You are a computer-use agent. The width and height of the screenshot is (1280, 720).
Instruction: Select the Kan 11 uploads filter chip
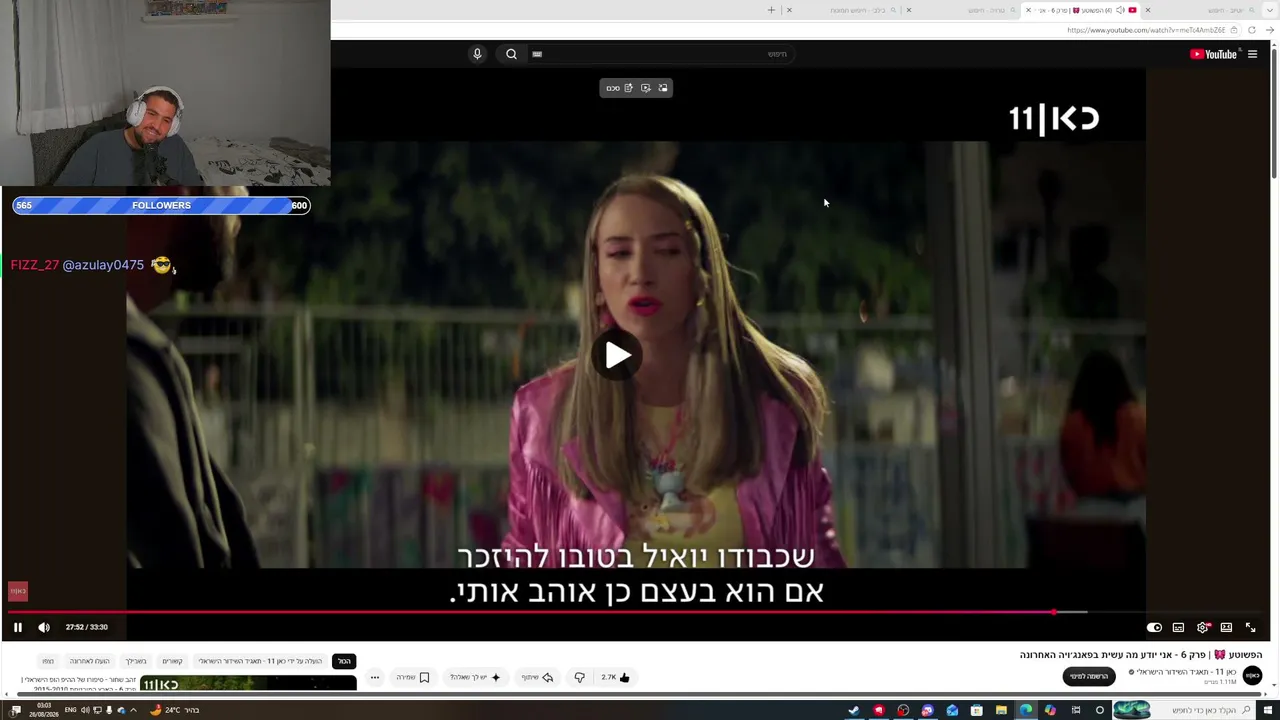tap(260, 661)
